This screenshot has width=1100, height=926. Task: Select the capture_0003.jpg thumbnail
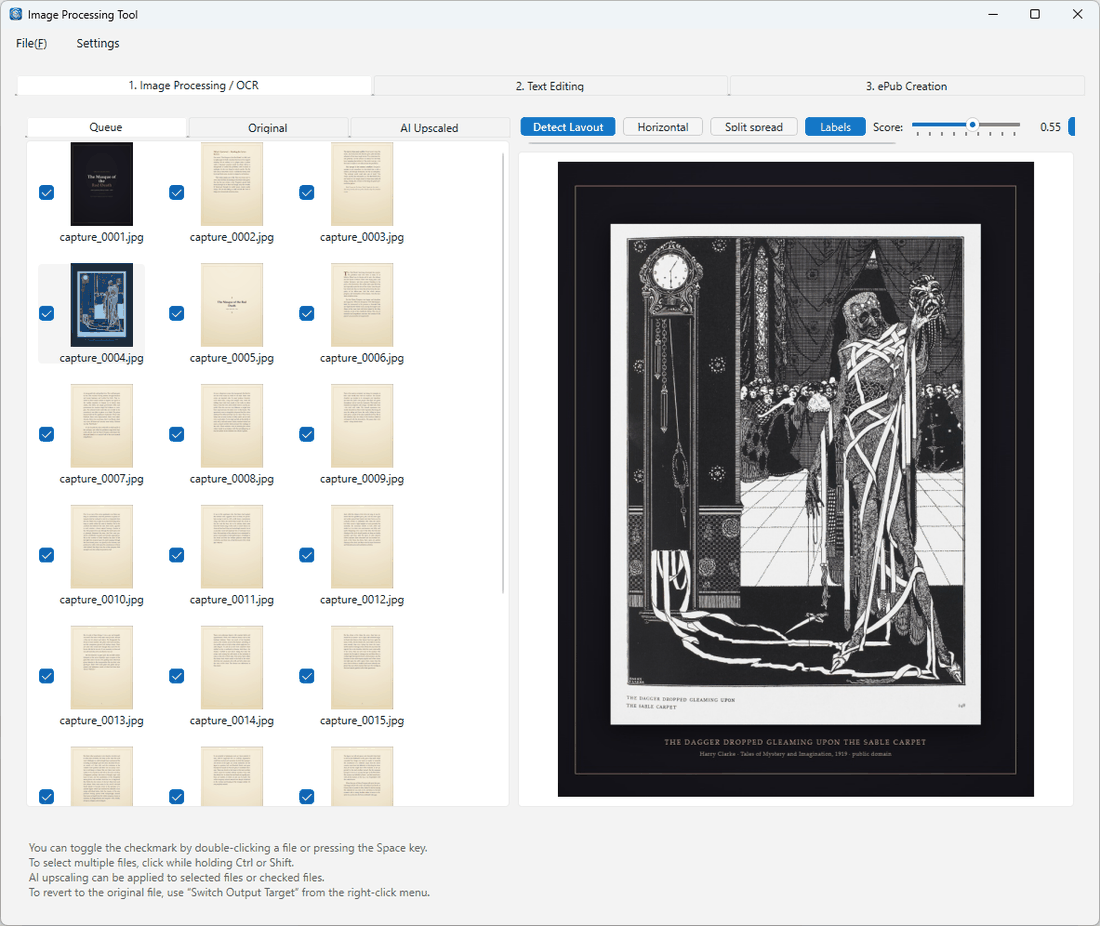point(362,184)
